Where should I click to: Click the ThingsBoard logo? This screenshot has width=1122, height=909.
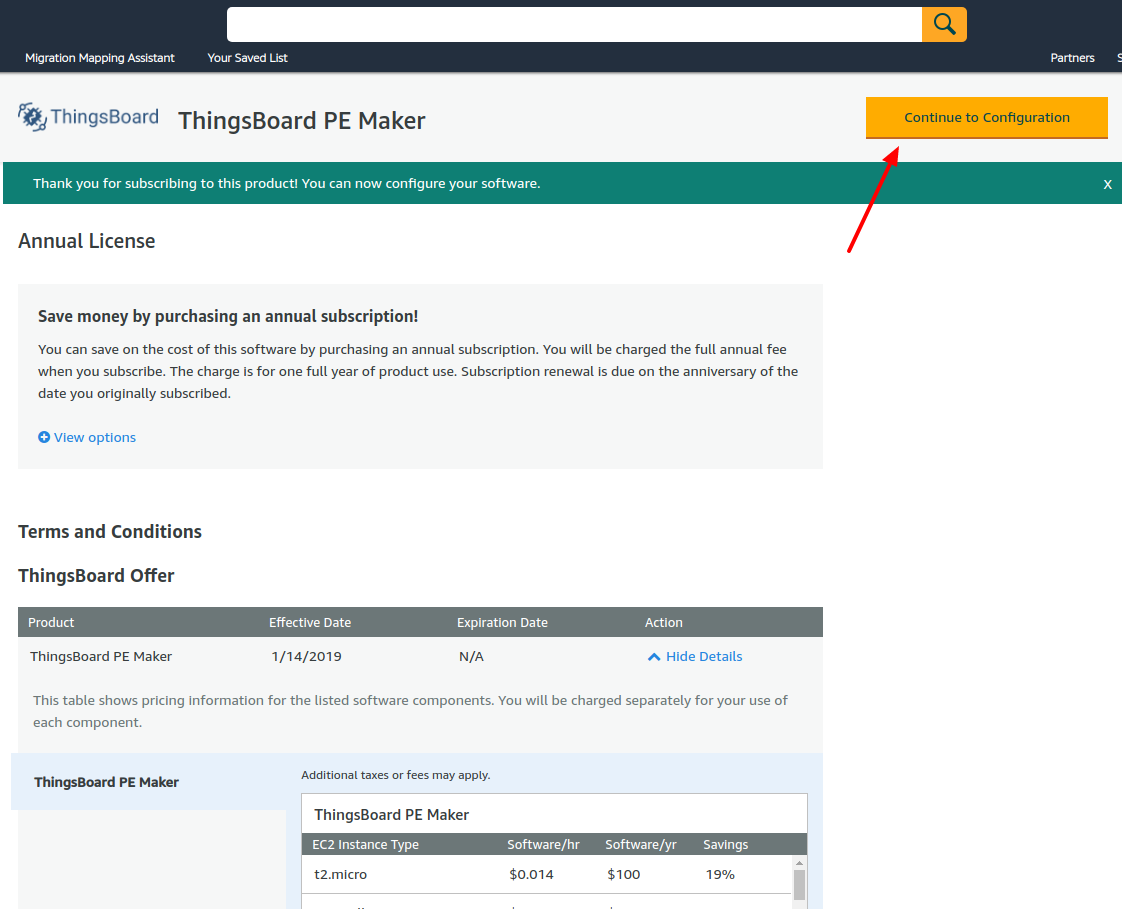click(89, 117)
